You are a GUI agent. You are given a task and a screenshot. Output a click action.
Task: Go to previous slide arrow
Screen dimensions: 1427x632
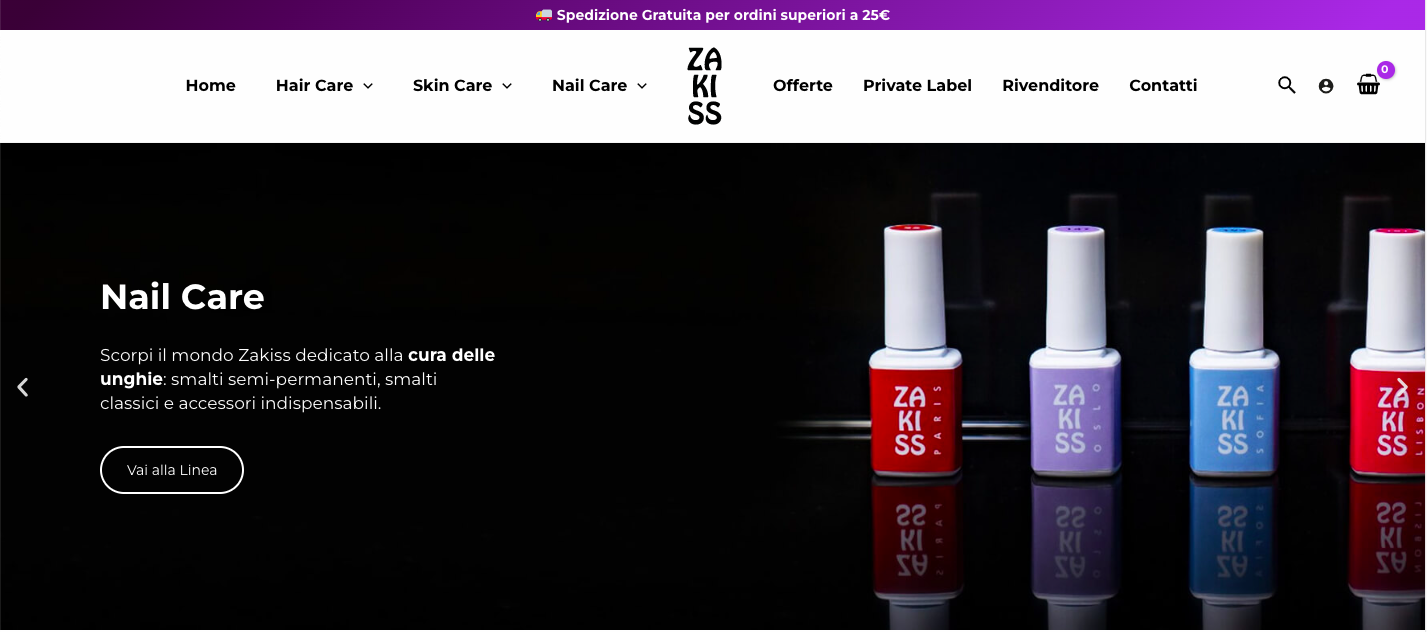click(x=23, y=387)
